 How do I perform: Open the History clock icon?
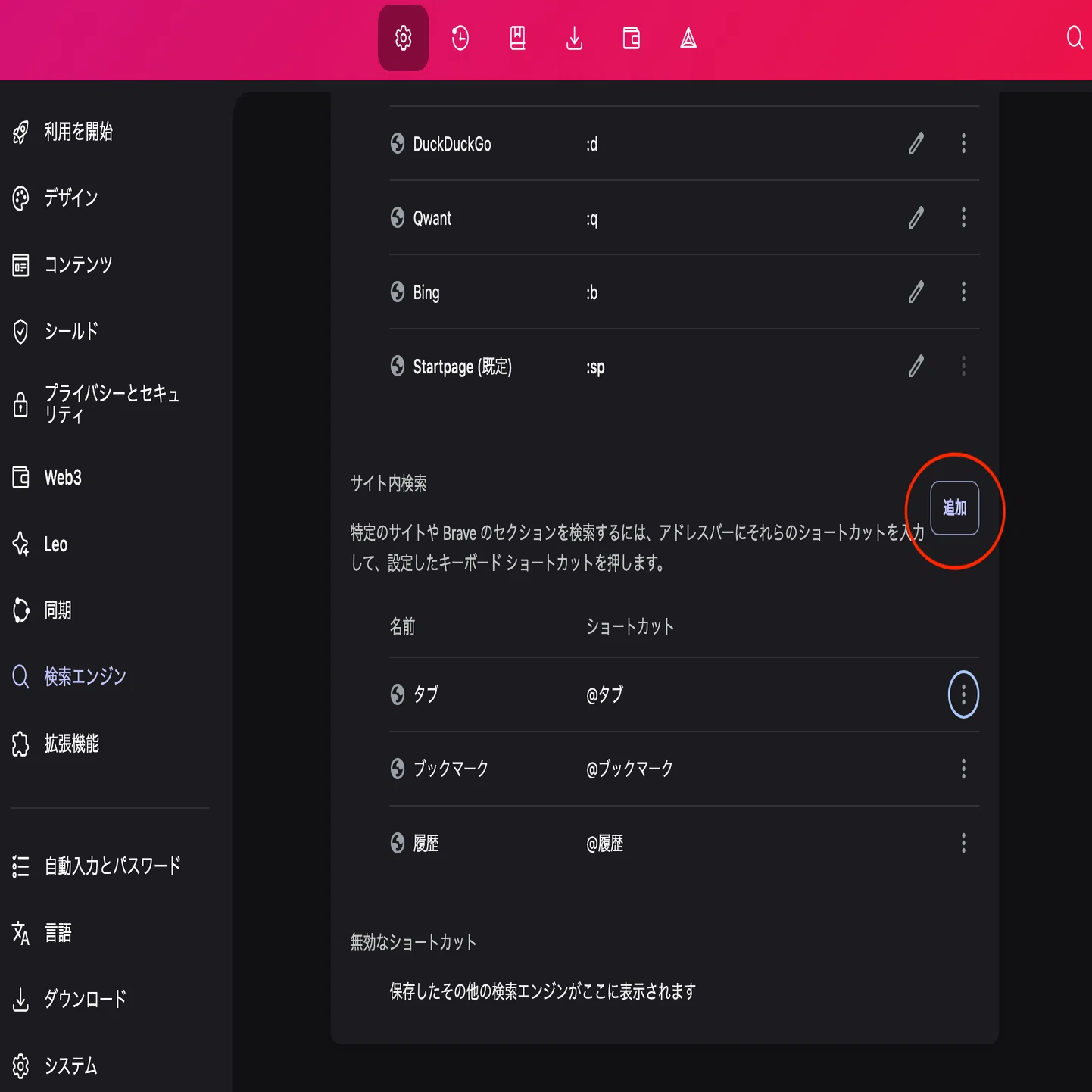coord(460,38)
